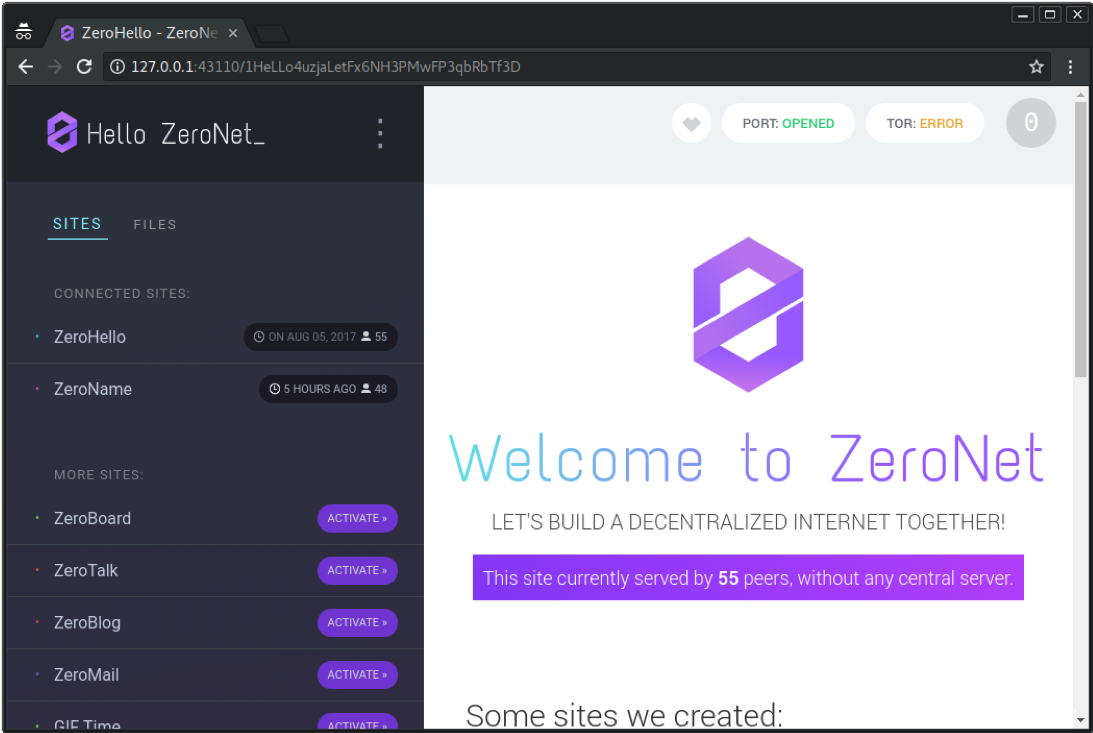Open the ZeroBoard site link

coord(92,518)
